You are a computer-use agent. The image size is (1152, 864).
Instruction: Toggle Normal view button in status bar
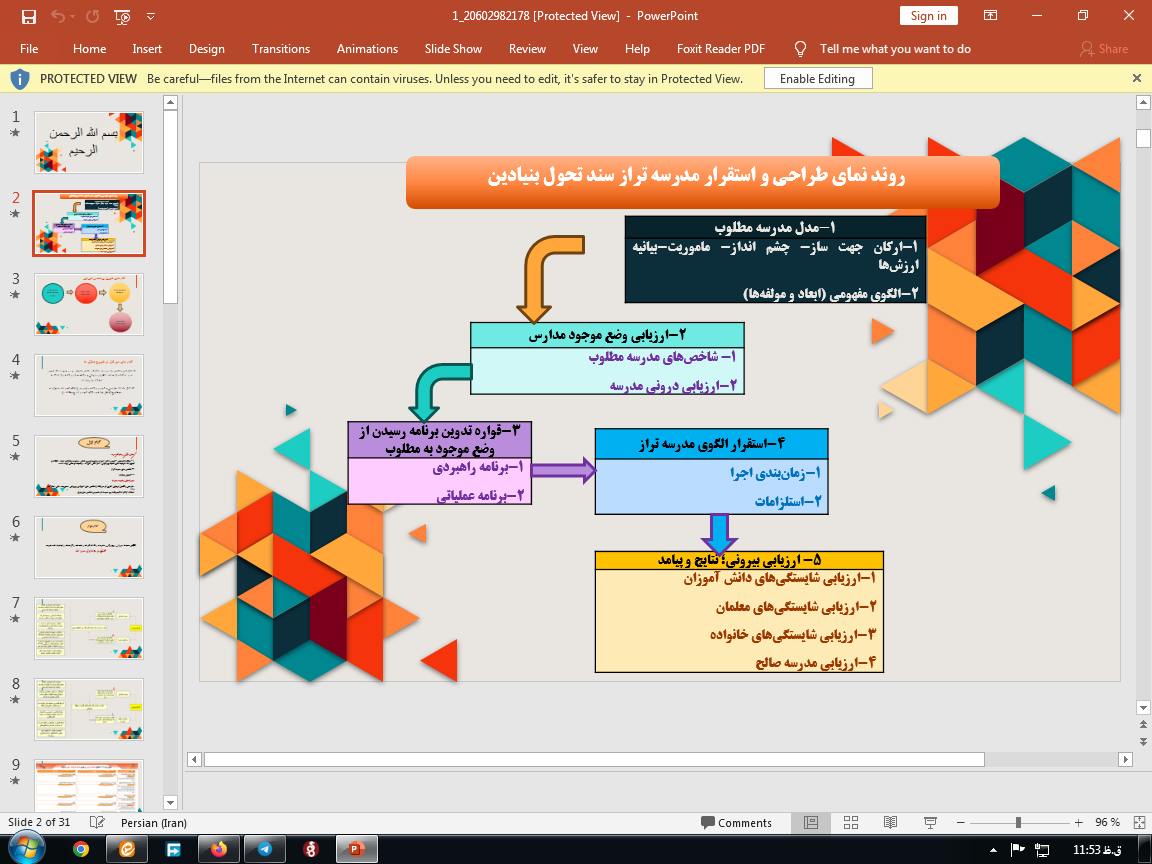pos(811,822)
